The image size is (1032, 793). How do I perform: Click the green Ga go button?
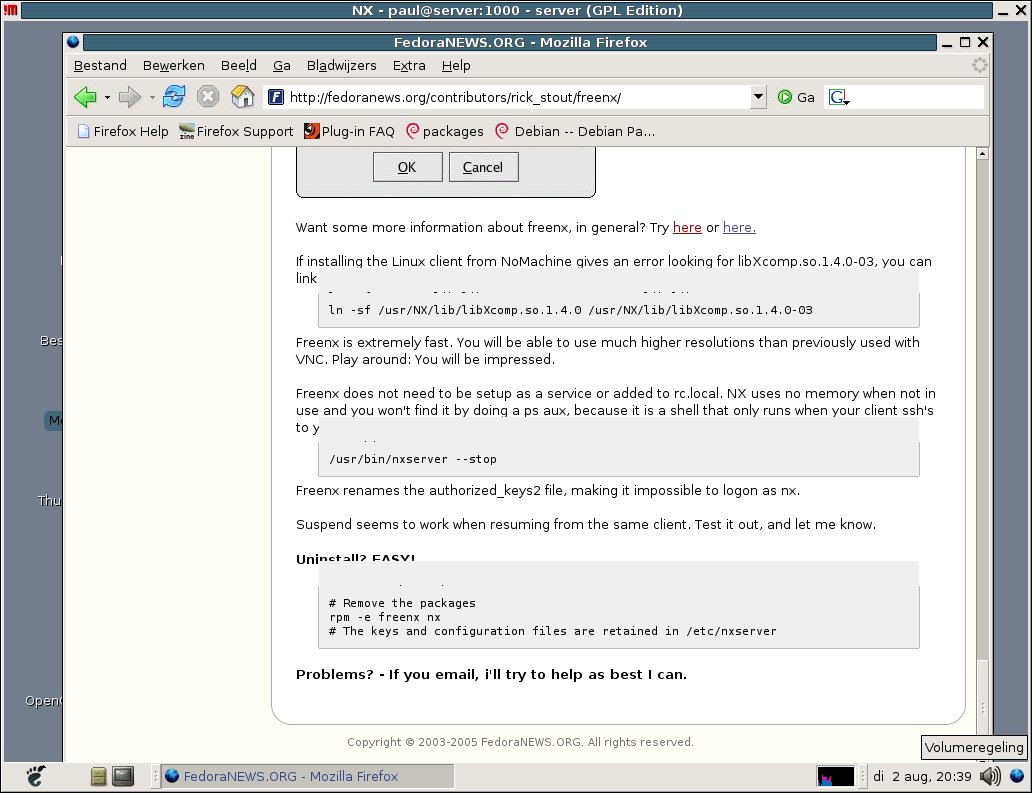pos(796,97)
